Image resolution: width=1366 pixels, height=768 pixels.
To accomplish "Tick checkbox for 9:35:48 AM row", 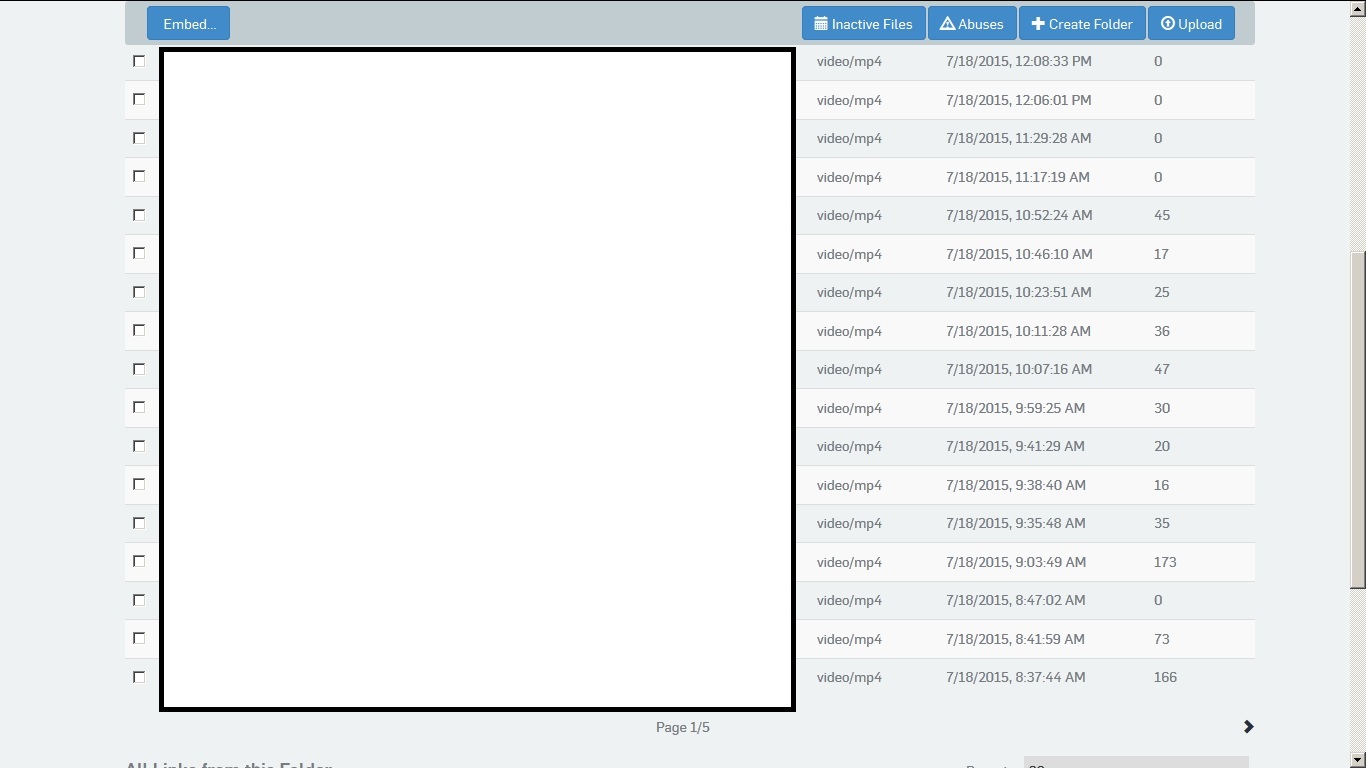I will coord(139,523).
